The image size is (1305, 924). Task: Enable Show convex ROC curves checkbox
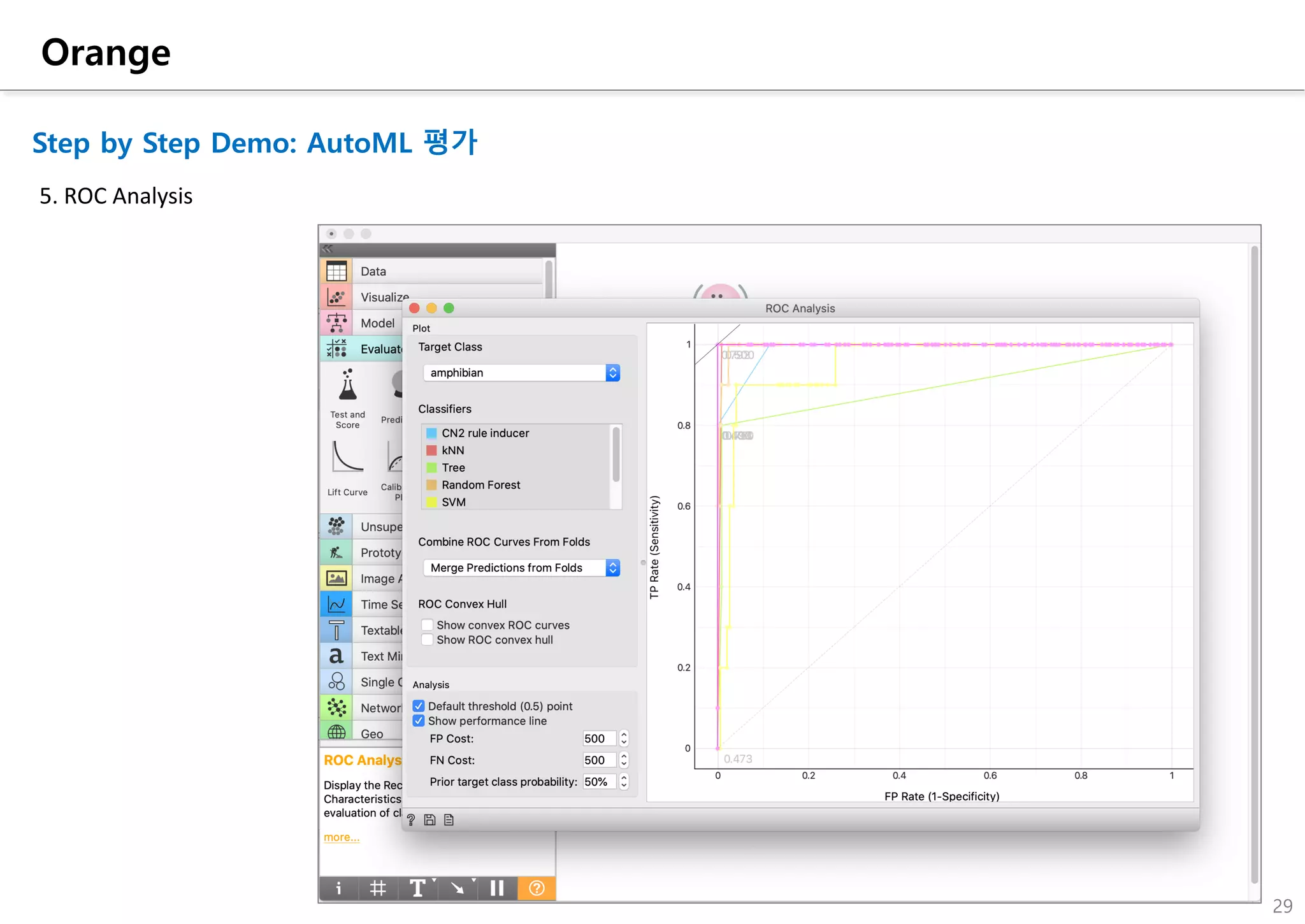click(x=428, y=625)
